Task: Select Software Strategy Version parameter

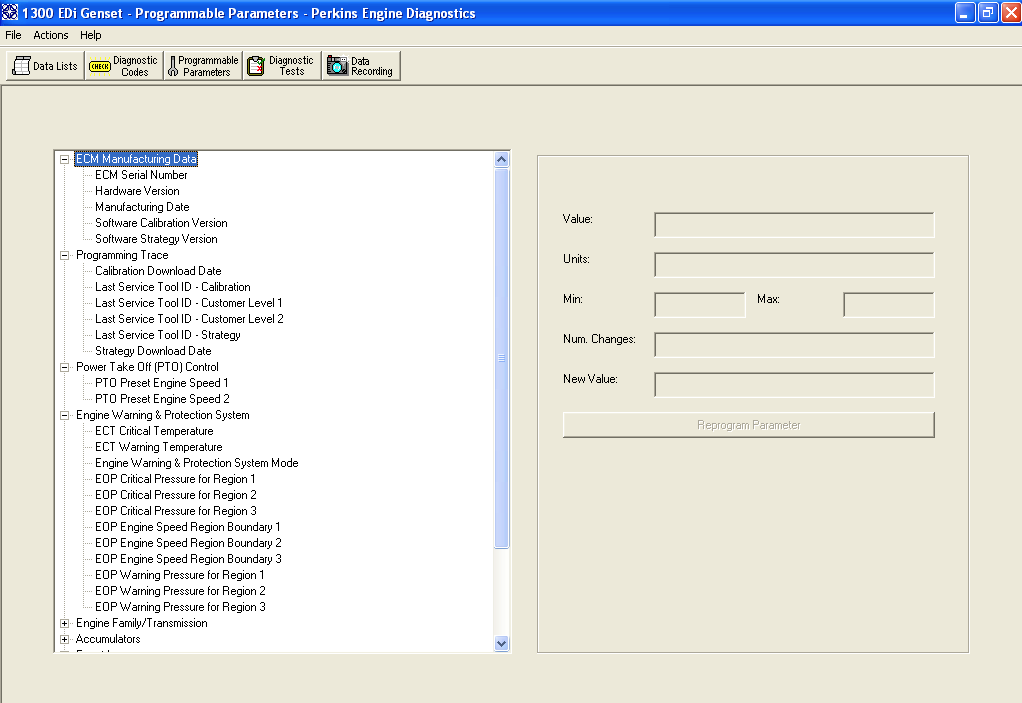Action: pyautogui.click(x=156, y=239)
